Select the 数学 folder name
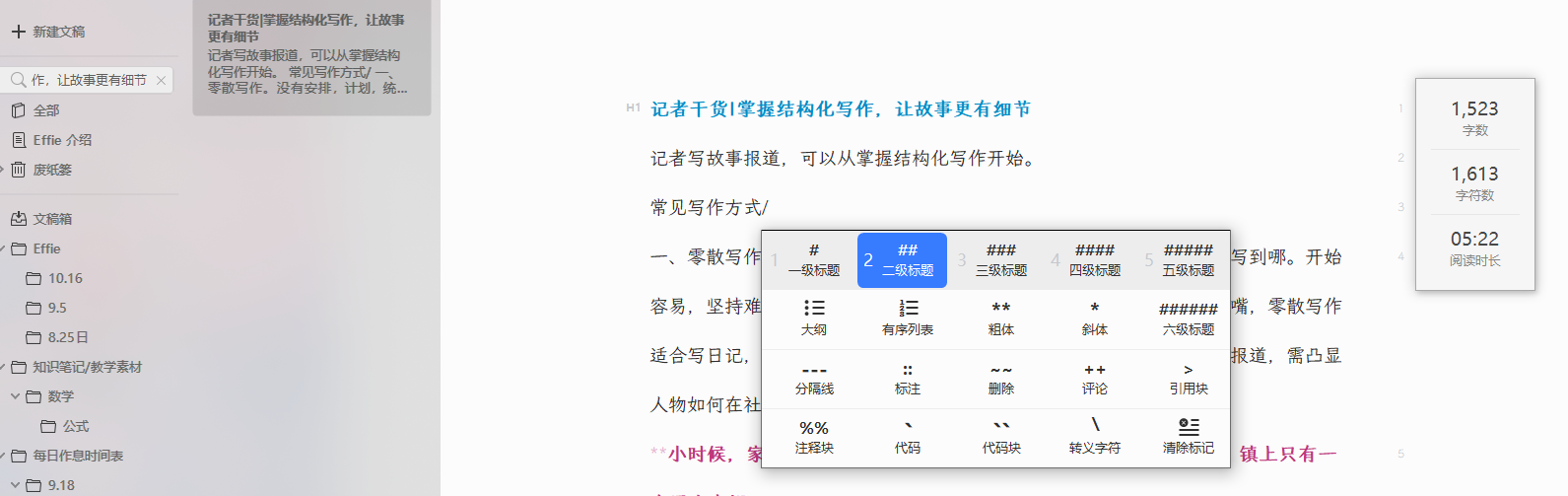Screen dimensions: 1568x496 tap(61, 396)
